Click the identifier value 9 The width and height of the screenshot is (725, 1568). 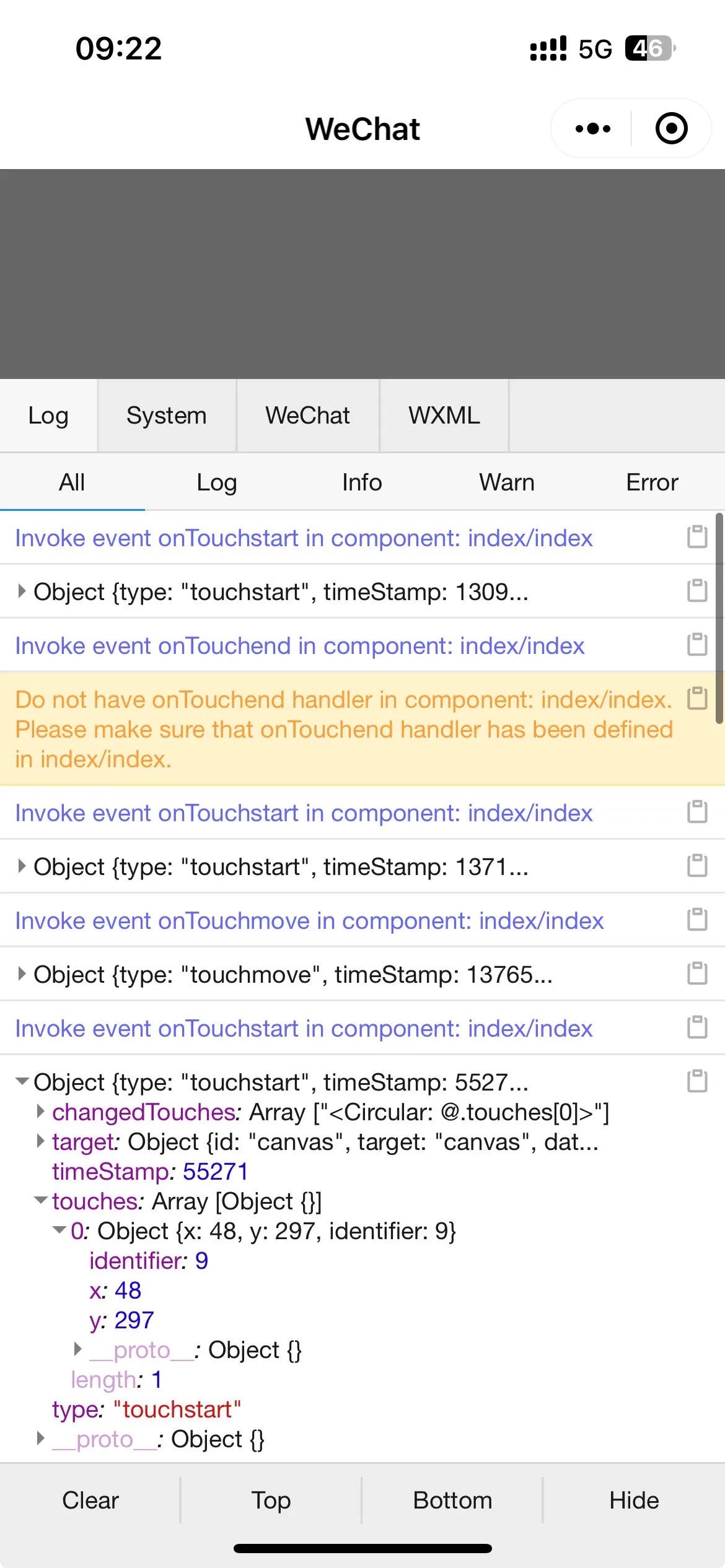[201, 1260]
